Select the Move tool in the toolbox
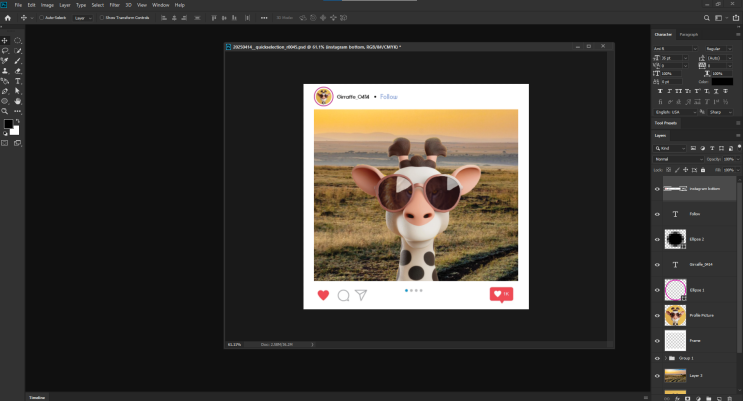The width and height of the screenshot is (743, 401). point(5,41)
